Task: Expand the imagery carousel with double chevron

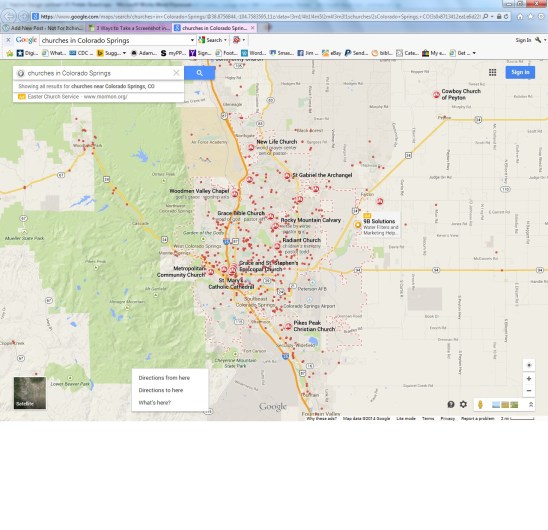Action: tap(531, 404)
